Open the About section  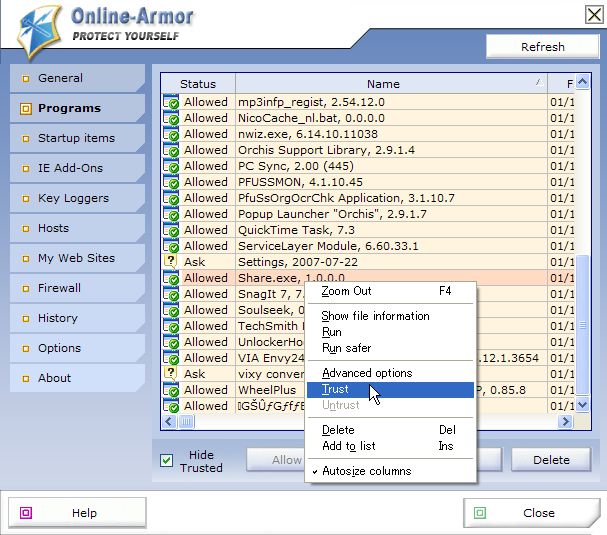tap(77, 378)
